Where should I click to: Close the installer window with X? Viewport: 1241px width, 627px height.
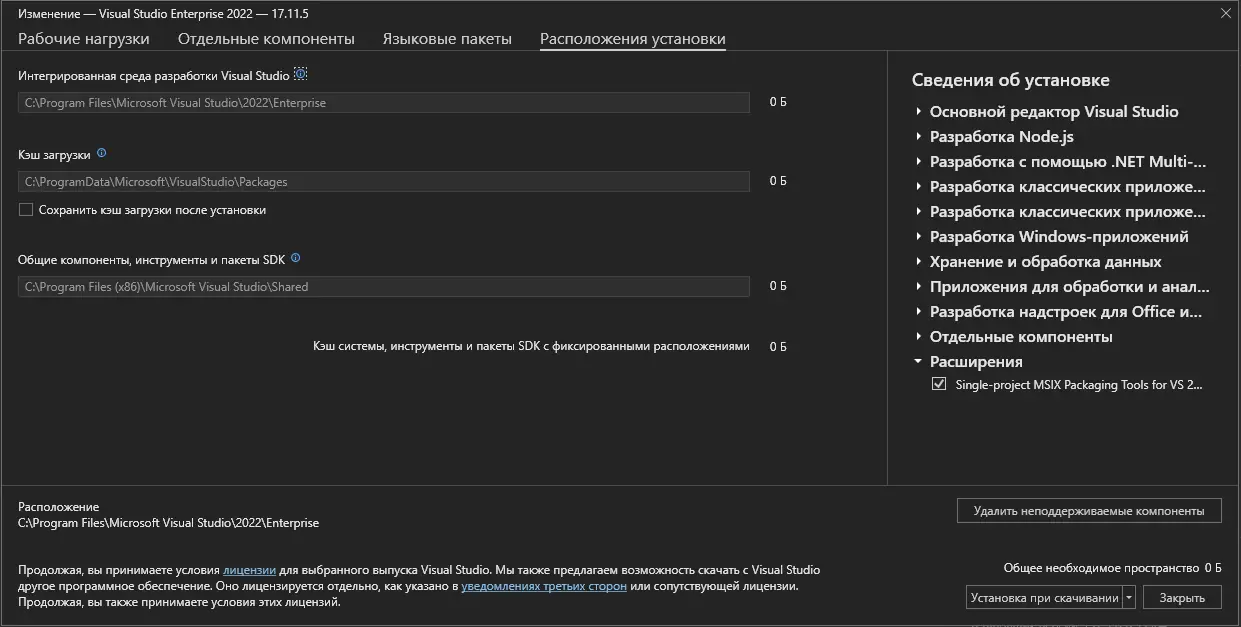coord(1226,13)
